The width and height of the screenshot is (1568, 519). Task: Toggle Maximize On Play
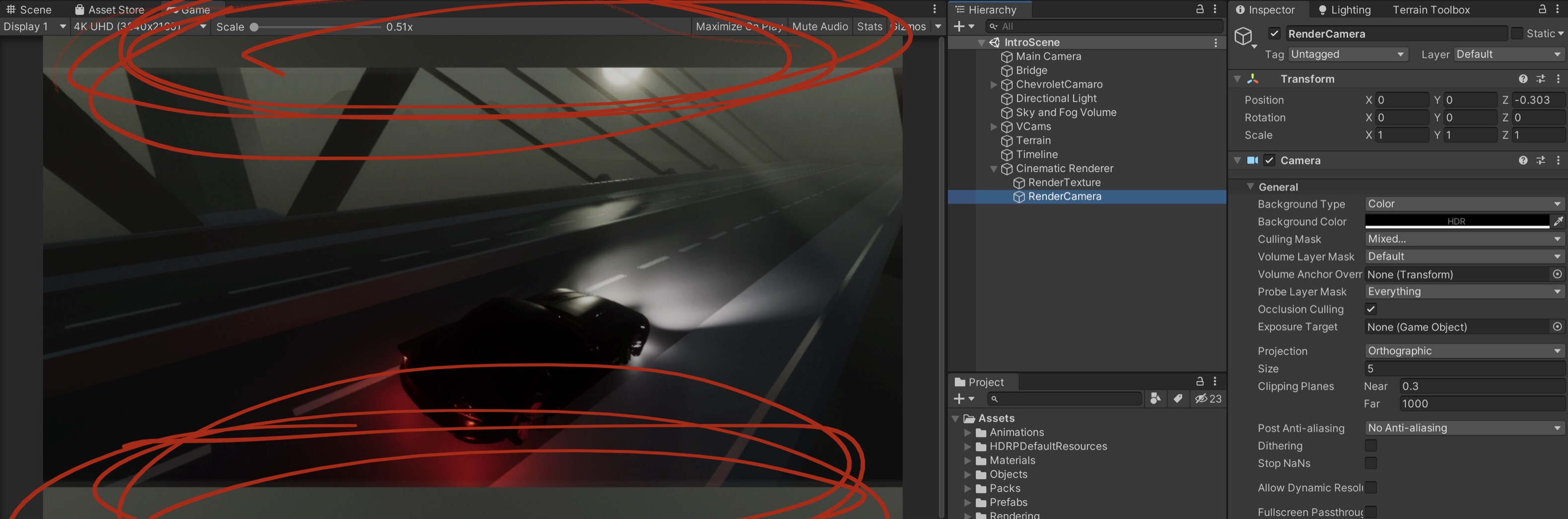[x=739, y=27]
